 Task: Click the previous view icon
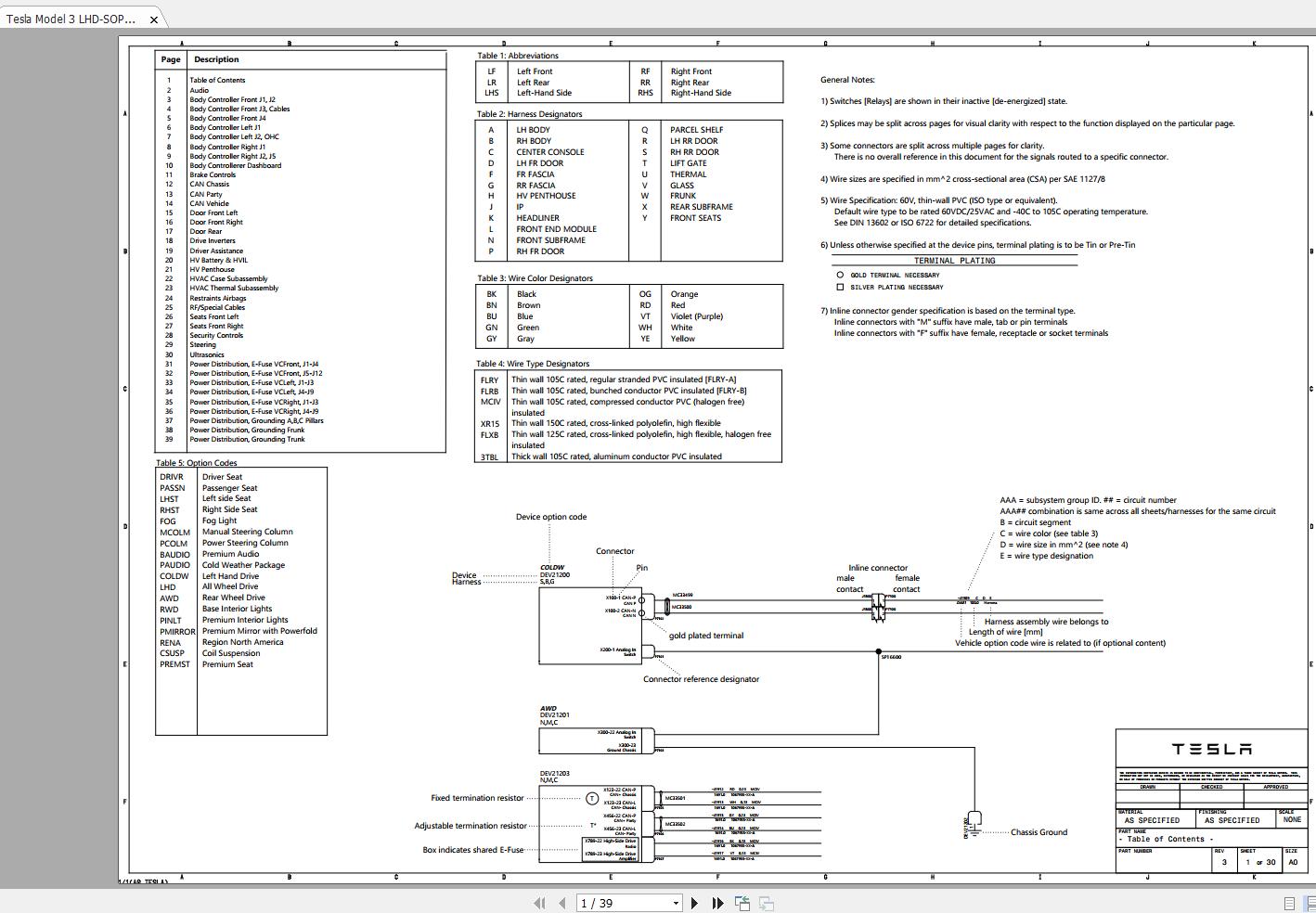pyautogui.click(x=742, y=902)
